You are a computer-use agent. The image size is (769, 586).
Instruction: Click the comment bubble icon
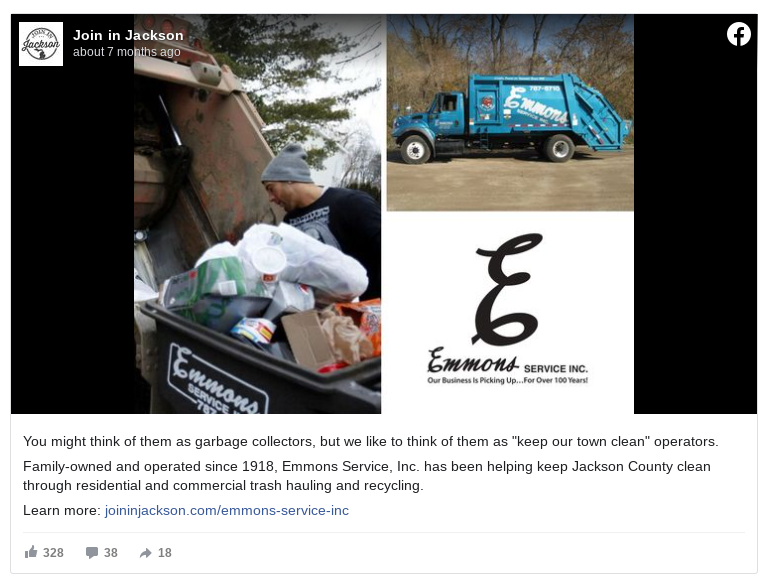tap(92, 553)
